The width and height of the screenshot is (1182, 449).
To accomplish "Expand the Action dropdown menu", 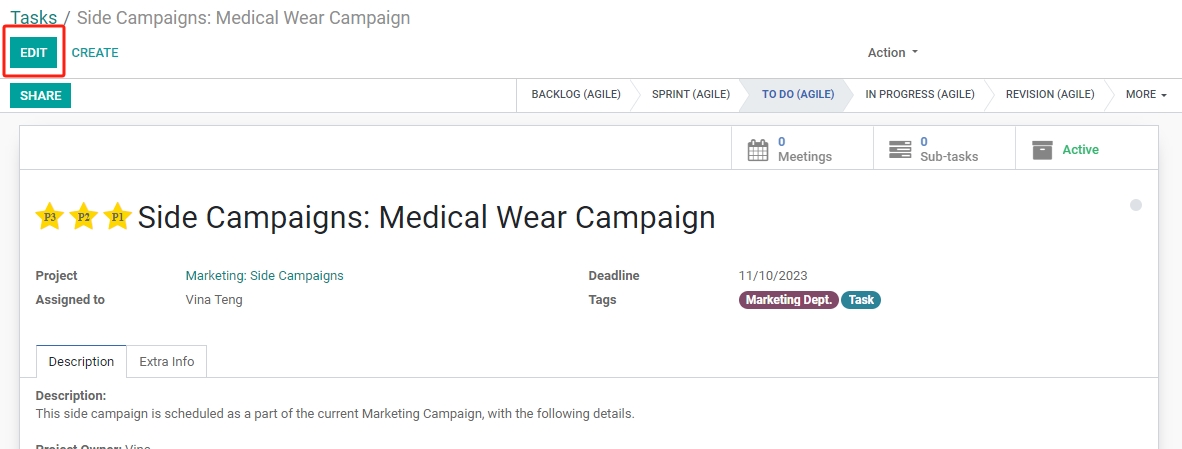I will click(893, 53).
